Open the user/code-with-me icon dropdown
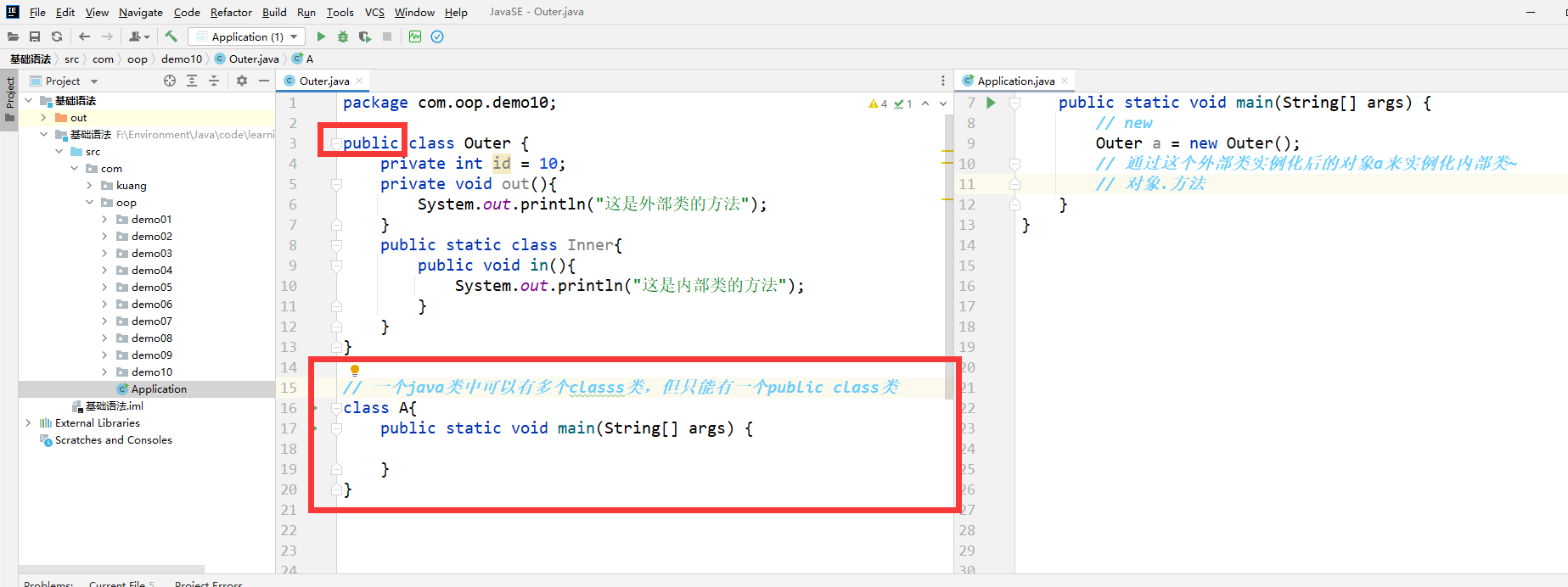The width and height of the screenshot is (1568, 587). (139, 36)
